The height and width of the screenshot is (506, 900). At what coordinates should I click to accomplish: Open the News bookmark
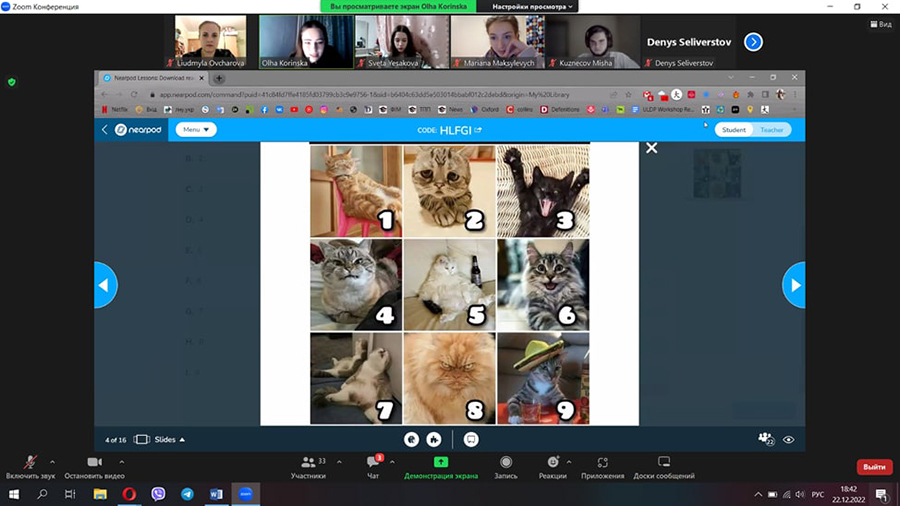pos(450,109)
